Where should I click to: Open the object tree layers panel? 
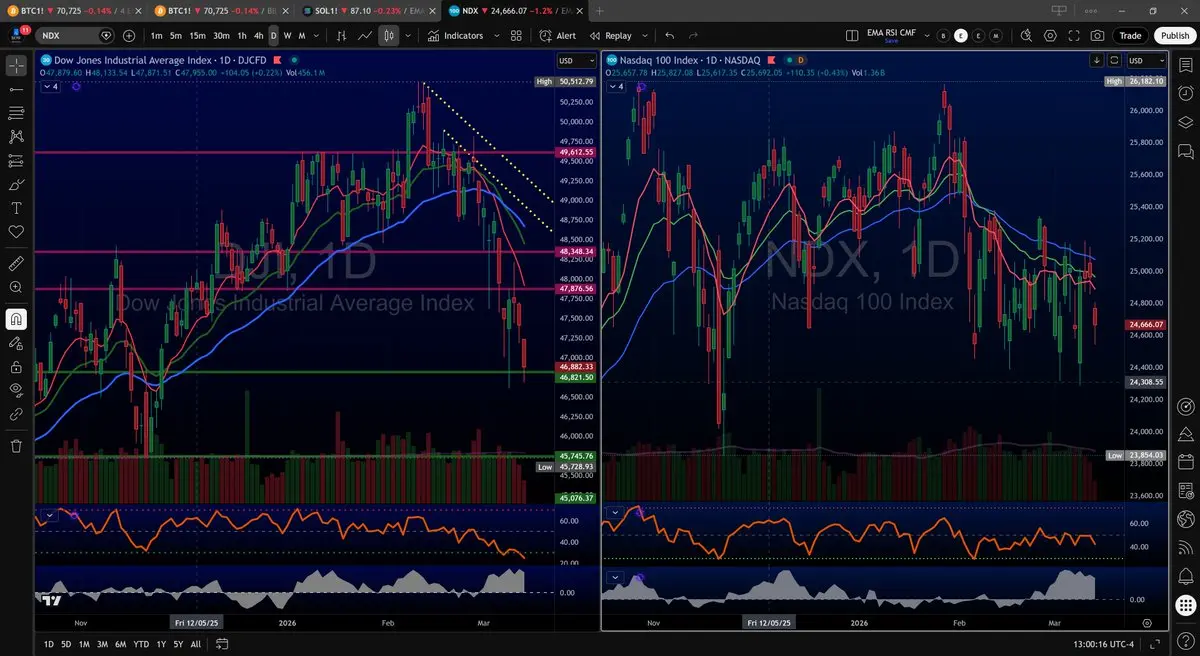pyautogui.click(x=1185, y=122)
